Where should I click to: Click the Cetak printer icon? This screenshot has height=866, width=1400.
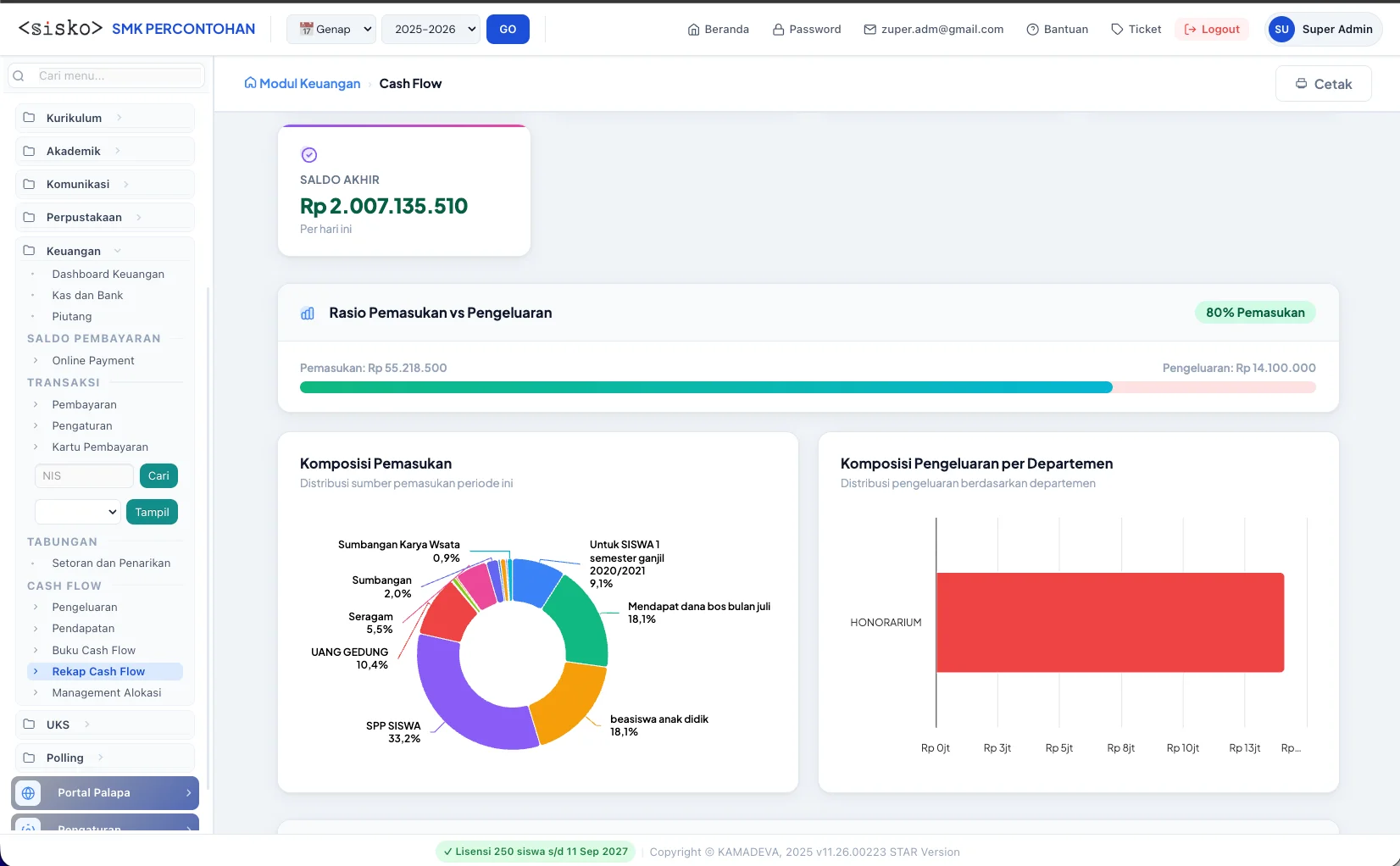(x=1301, y=84)
